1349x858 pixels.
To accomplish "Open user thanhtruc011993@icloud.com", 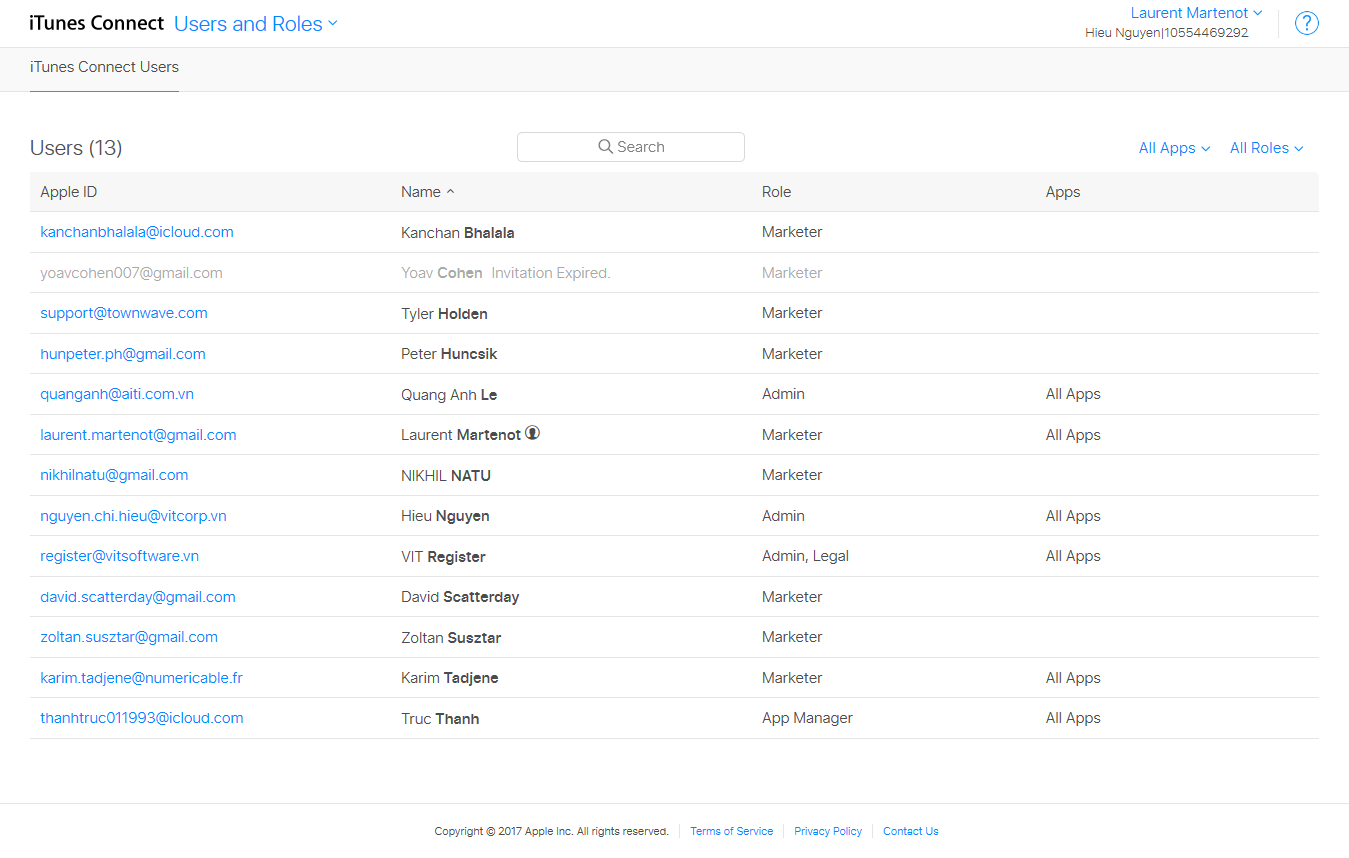I will point(142,718).
